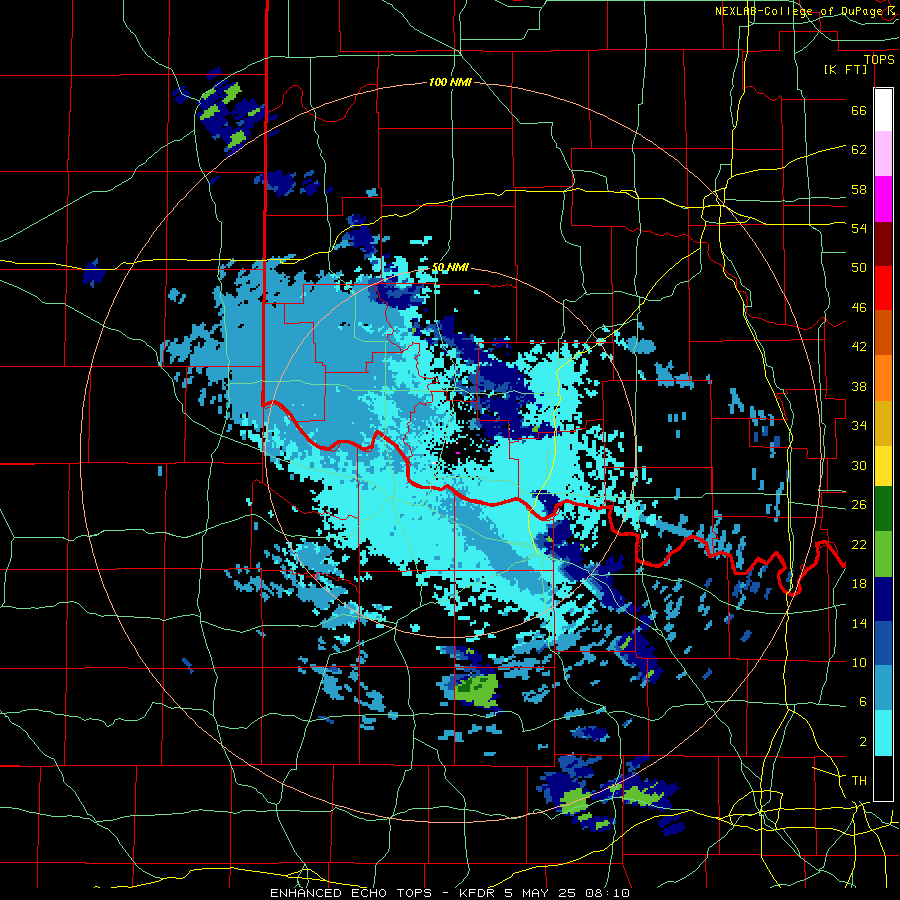This screenshot has height=900, width=900.
Task: Select the light pink legend color band
Action: (x=883, y=154)
